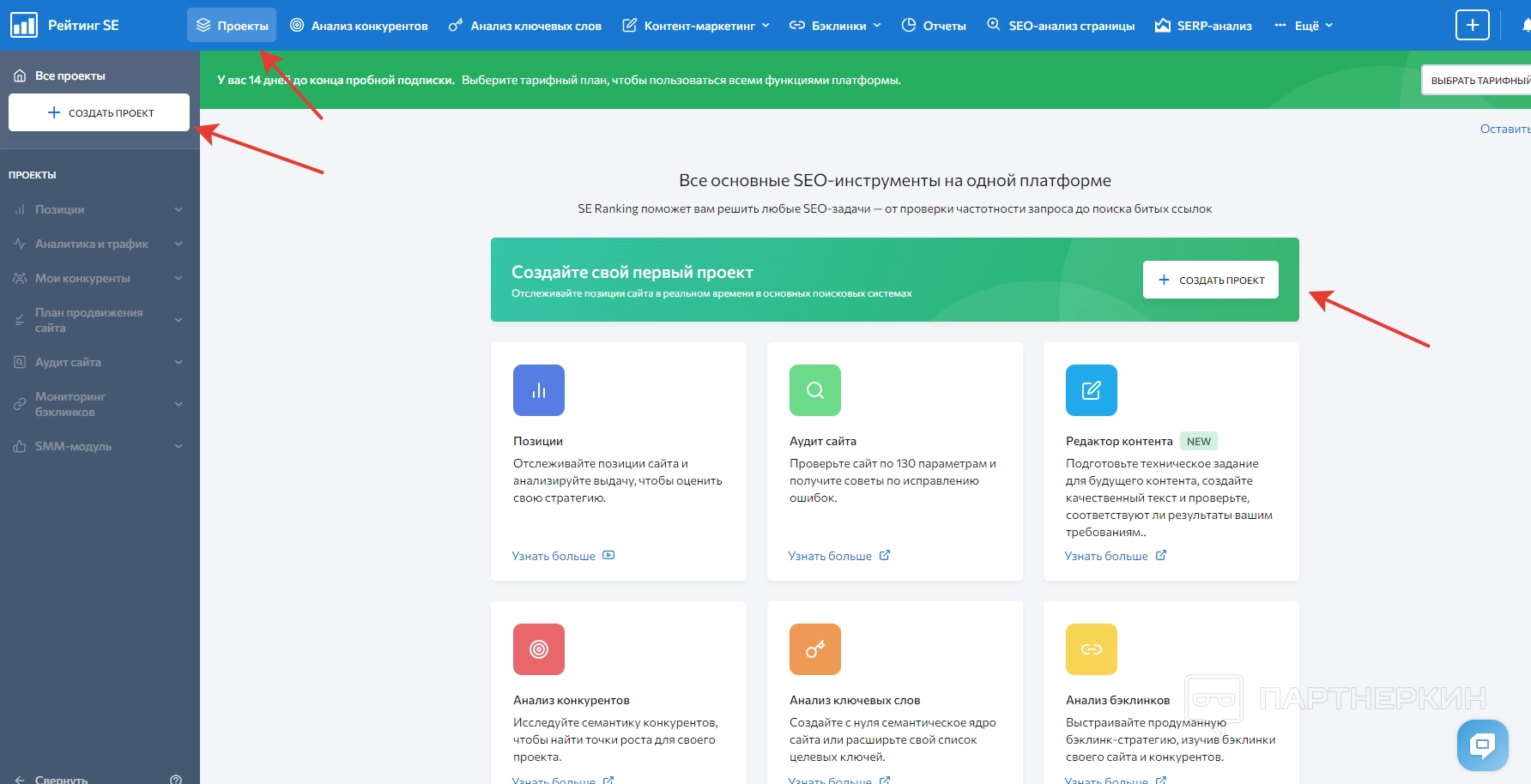Click the yellow Анализ бэклинков link icon
Image resolution: width=1531 pixels, height=784 pixels.
1091,649
